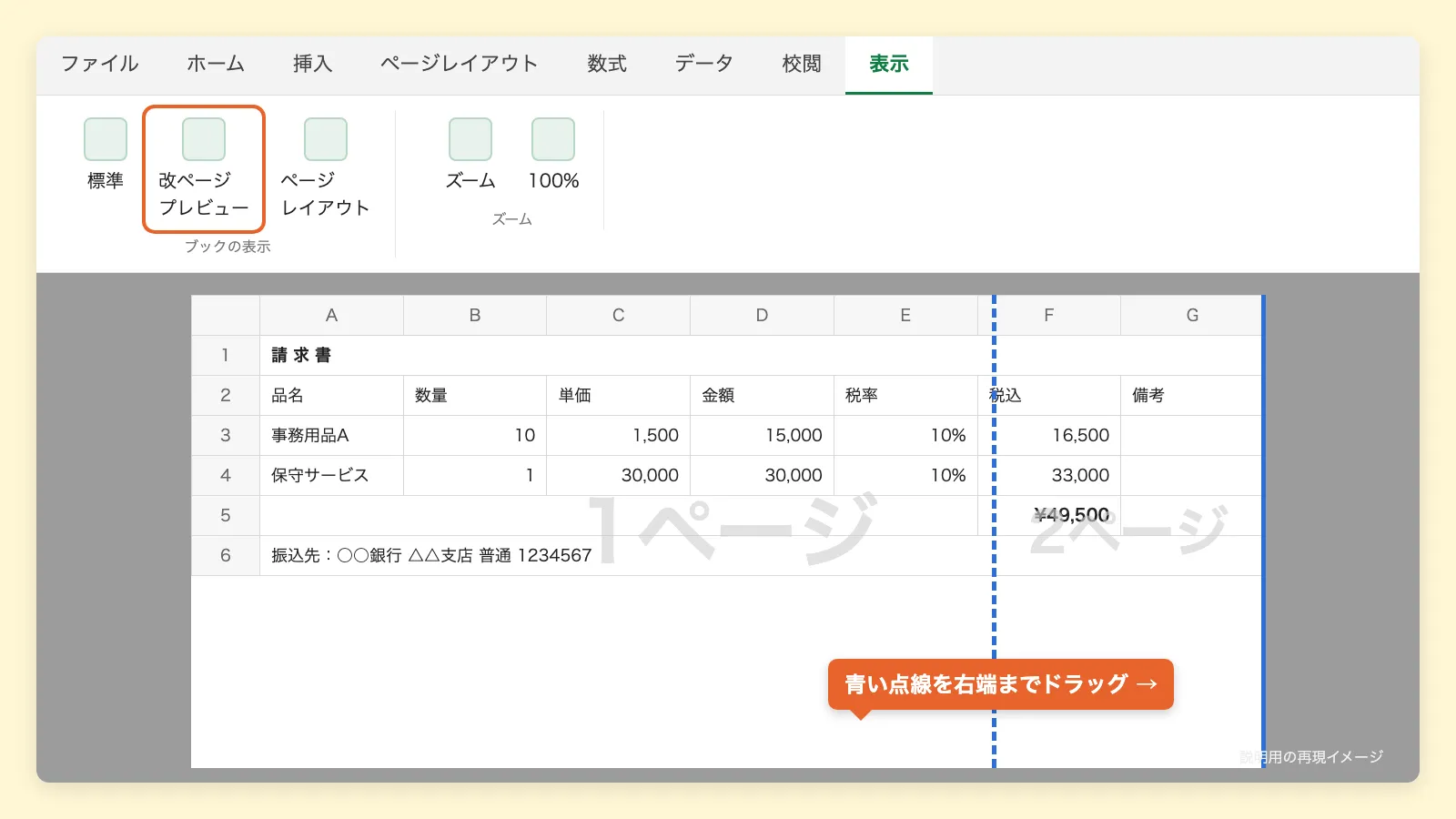Select the 品名 header cell

click(x=331, y=395)
